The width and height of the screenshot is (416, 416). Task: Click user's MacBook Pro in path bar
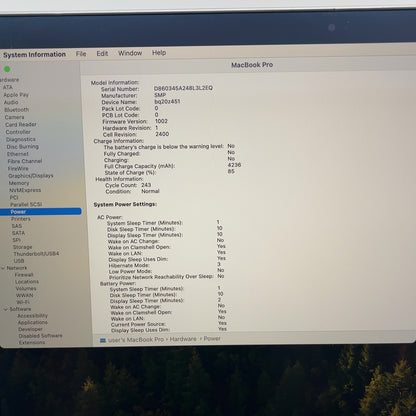(136, 340)
